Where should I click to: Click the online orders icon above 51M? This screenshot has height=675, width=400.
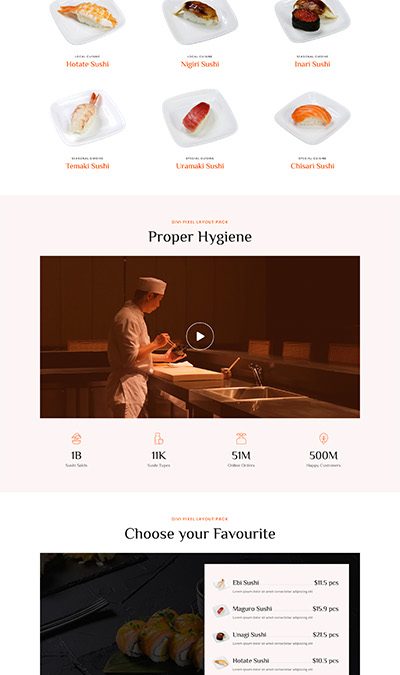241,439
